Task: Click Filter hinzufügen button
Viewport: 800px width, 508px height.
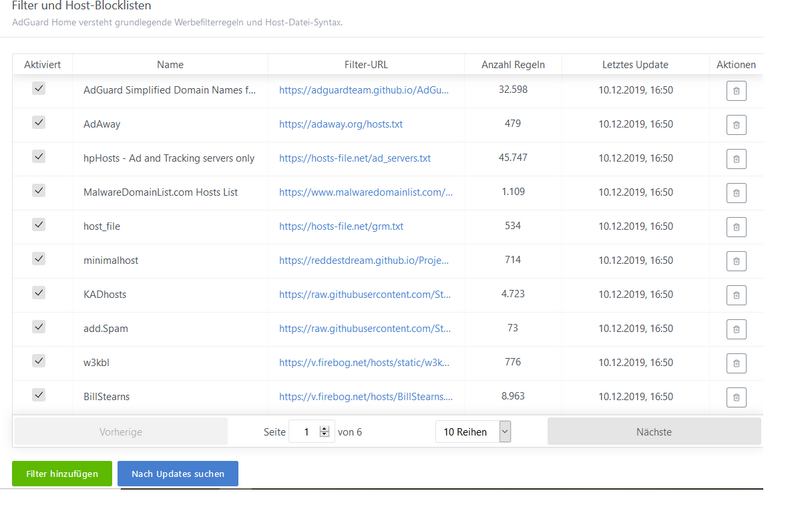Action: pos(61,474)
